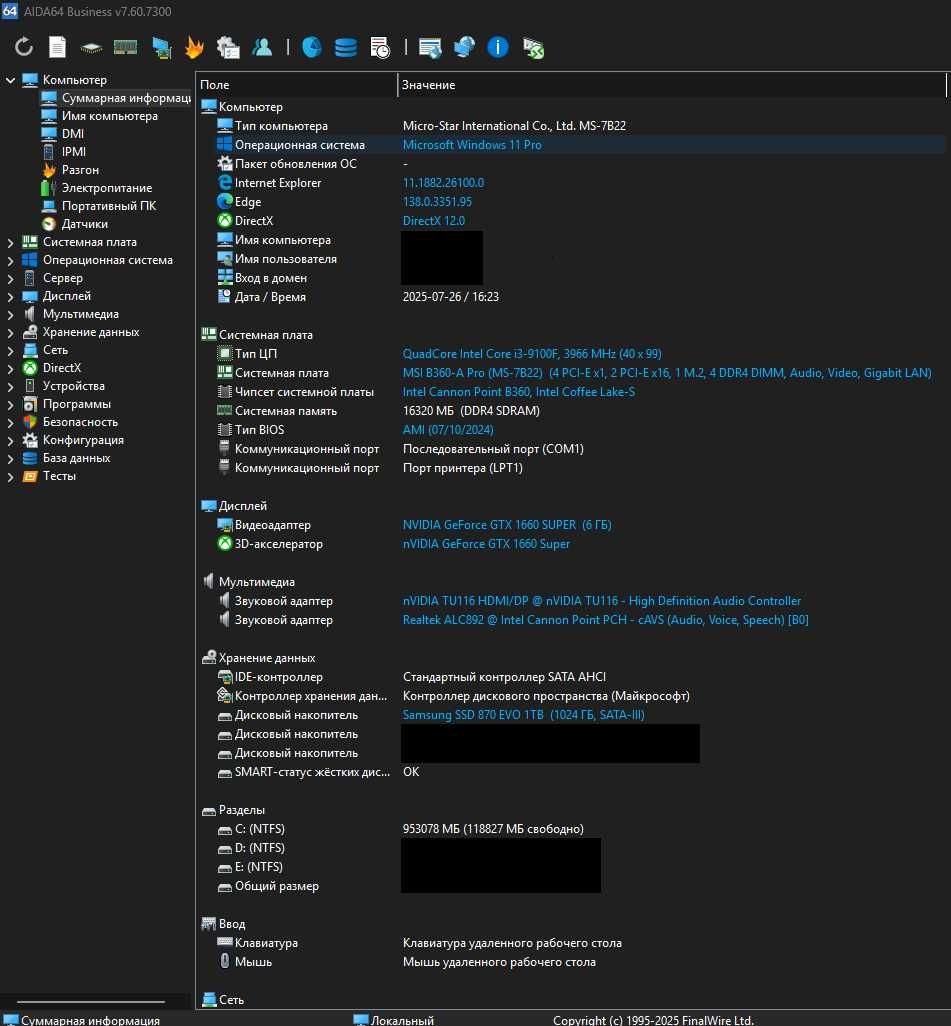
Task: Open the DMI tree item
Action: point(73,133)
